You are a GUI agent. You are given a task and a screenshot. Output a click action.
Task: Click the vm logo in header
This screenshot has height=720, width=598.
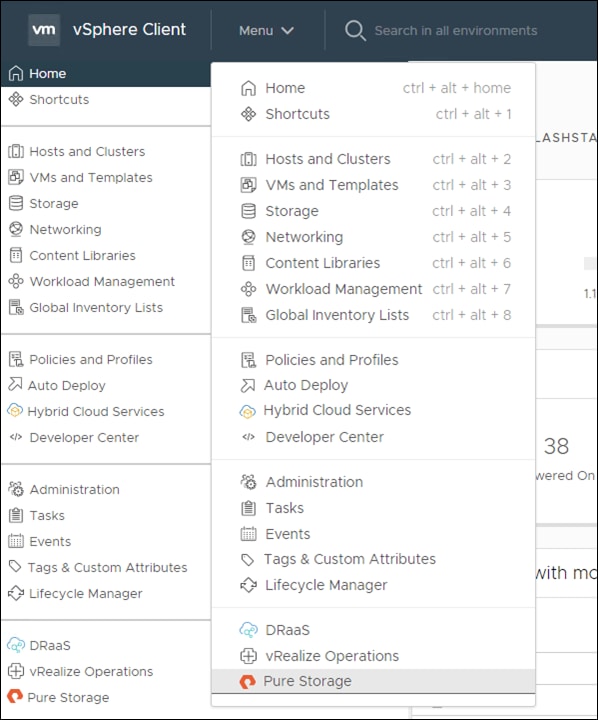(44, 30)
